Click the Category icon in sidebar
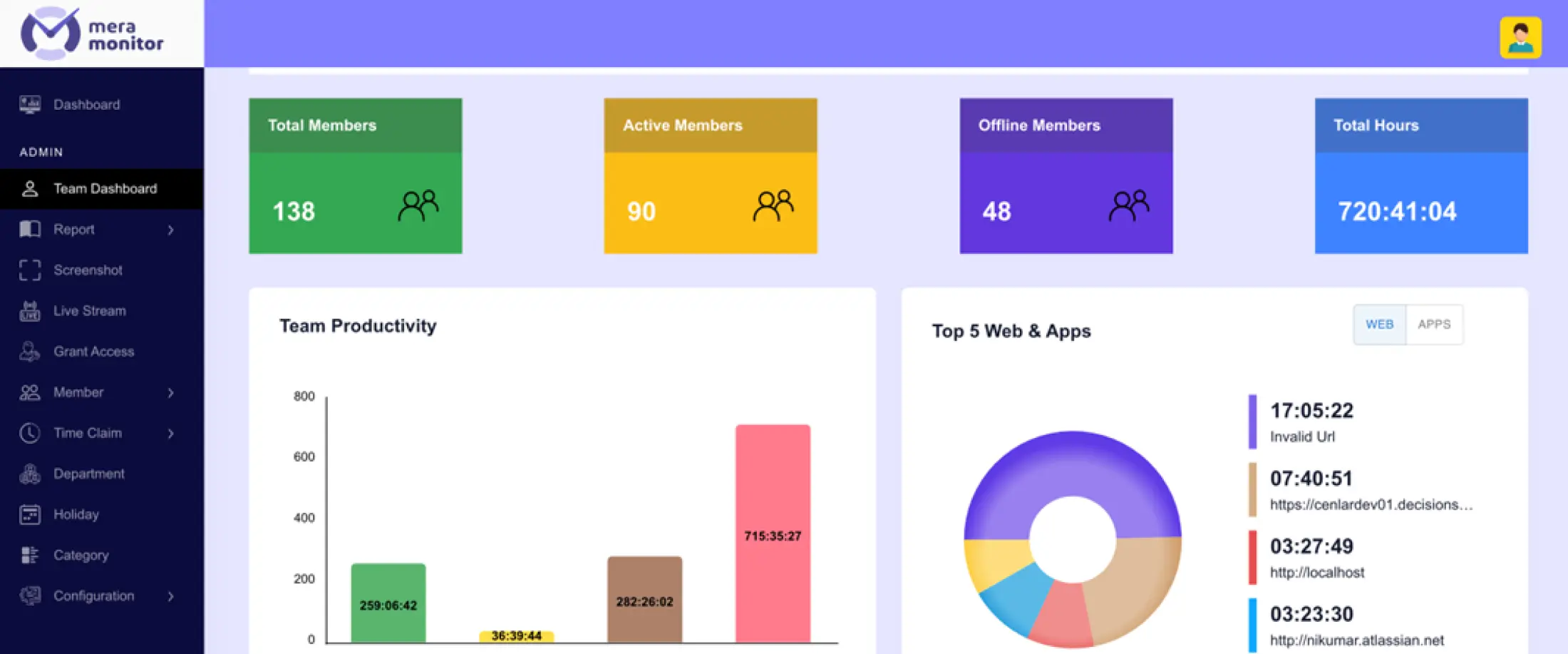This screenshot has width=1568, height=654. pos(30,555)
